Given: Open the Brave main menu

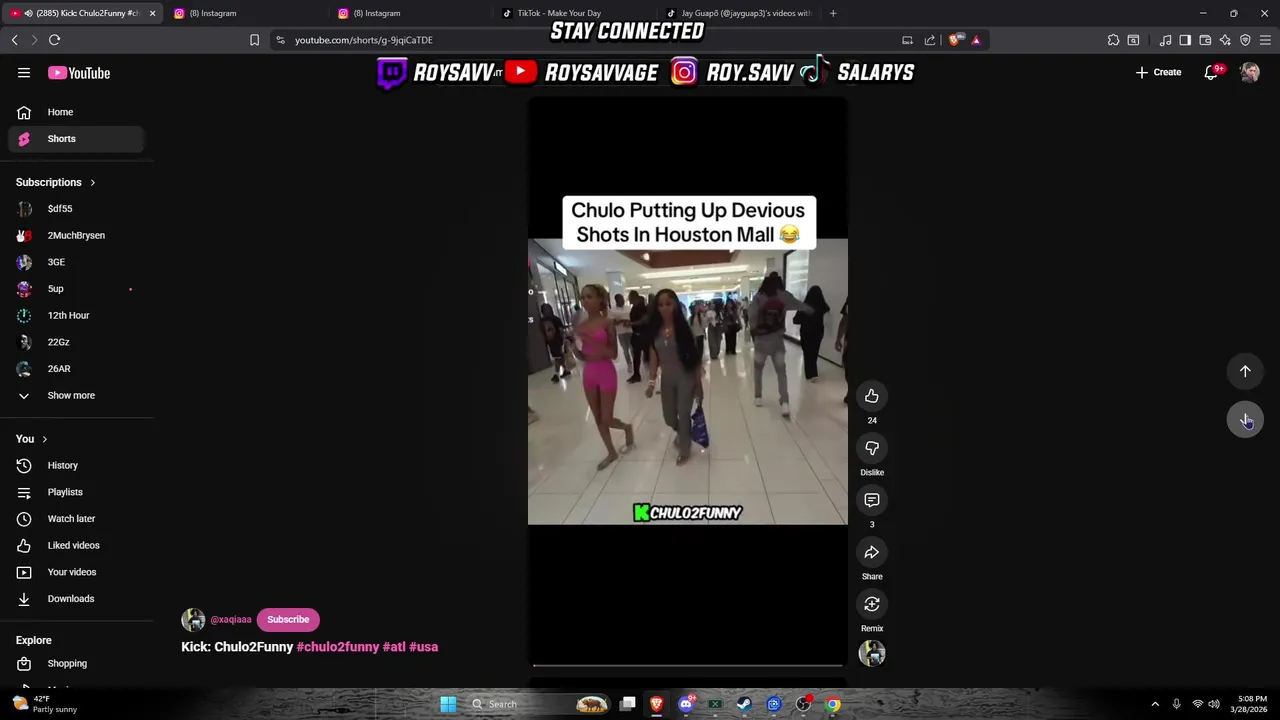Looking at the screenshot, I should pos(1266,40).
